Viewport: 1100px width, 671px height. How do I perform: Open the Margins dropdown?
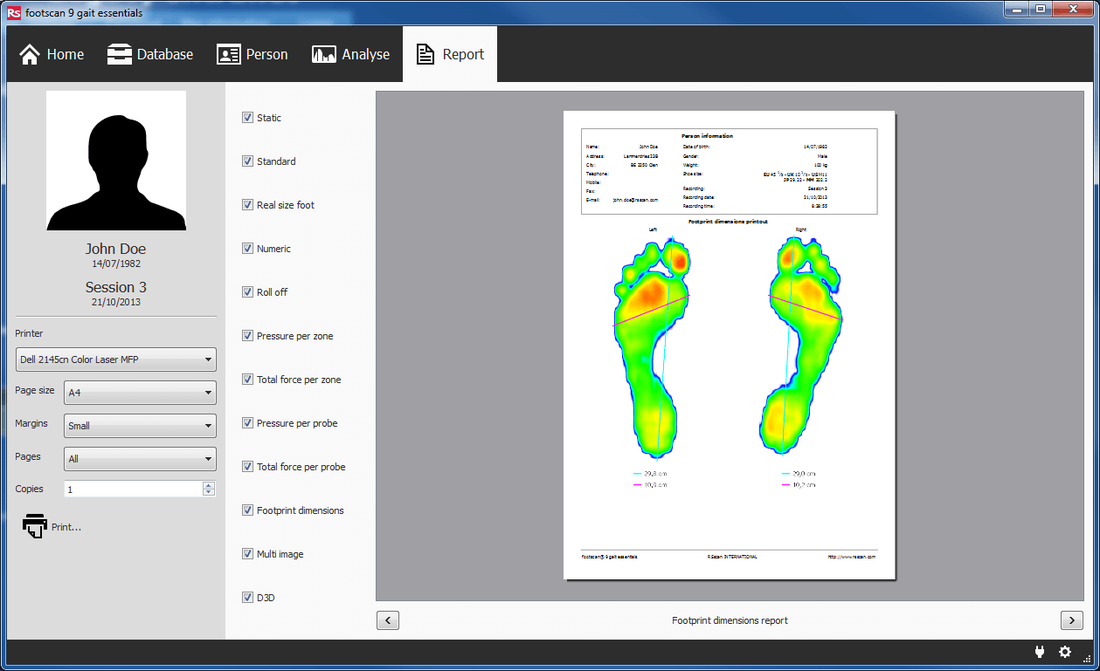point(140,425)
